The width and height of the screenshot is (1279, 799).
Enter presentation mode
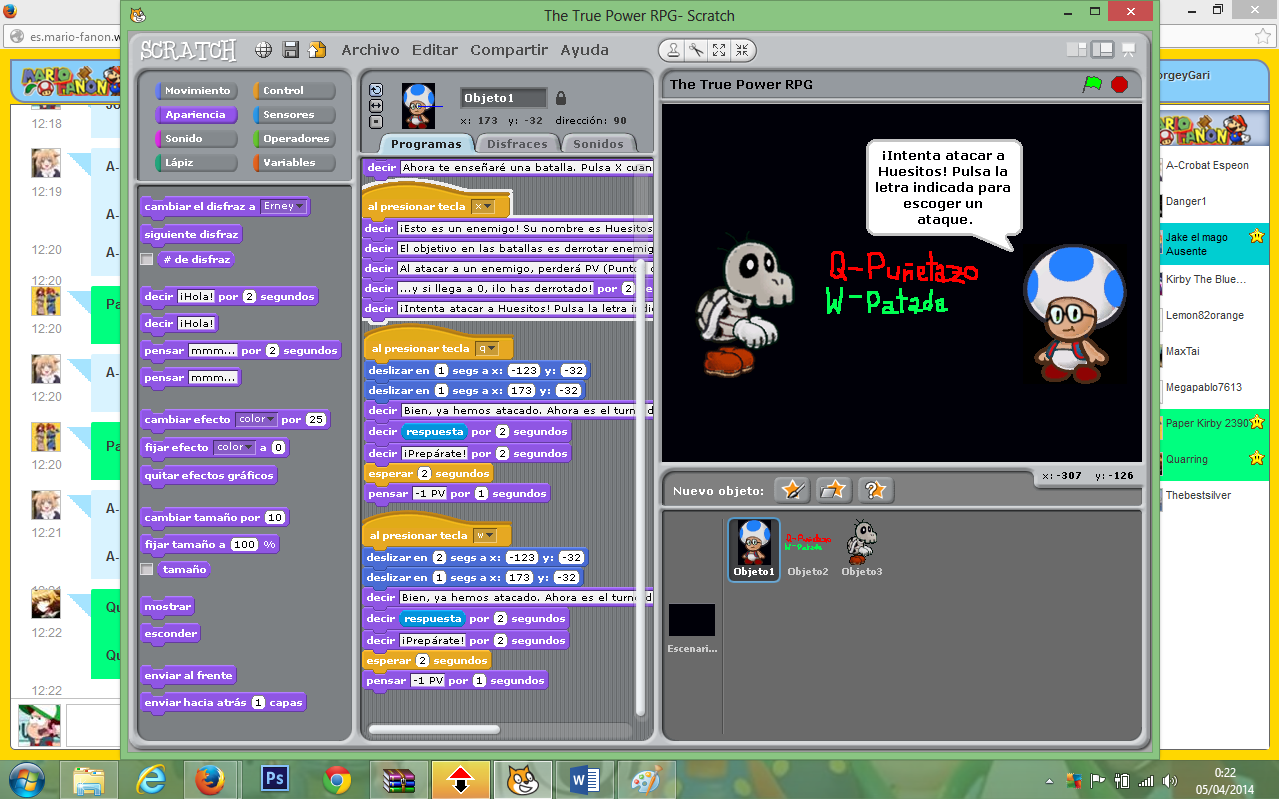click(1129, 50)
